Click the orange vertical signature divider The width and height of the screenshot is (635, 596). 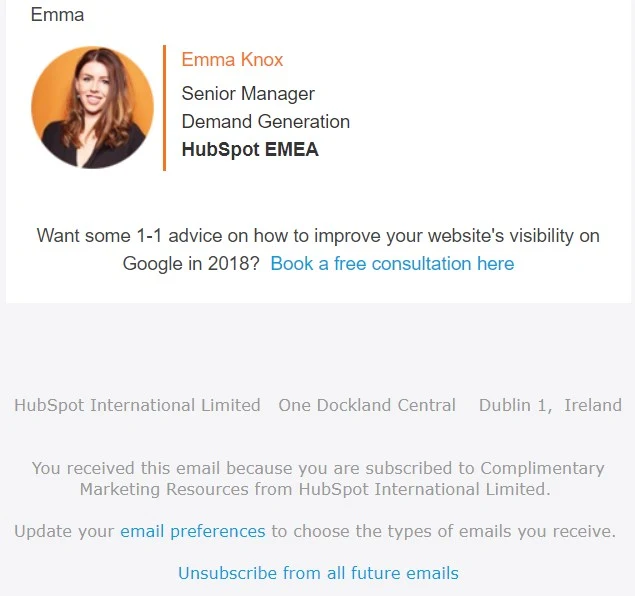click(x=164, y=107)
